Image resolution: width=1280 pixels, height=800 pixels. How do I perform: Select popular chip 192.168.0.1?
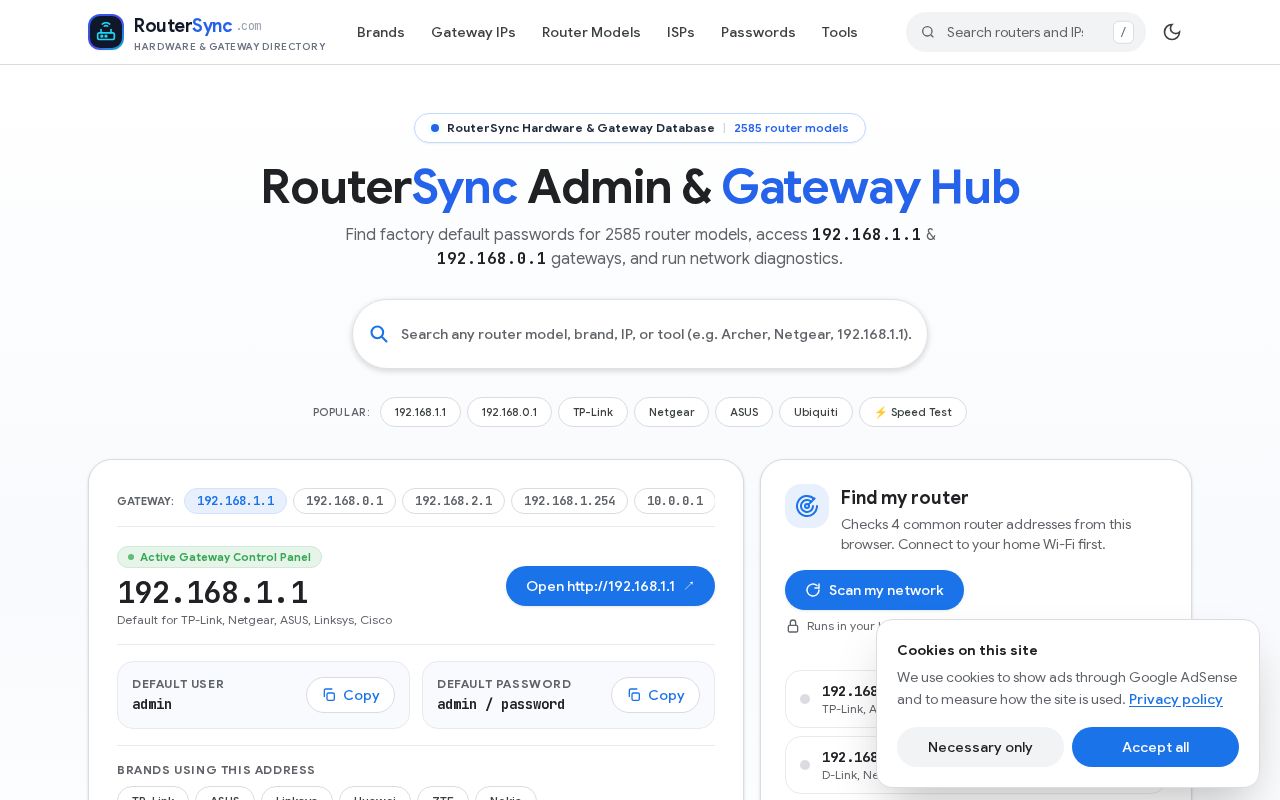click(509, 412)
